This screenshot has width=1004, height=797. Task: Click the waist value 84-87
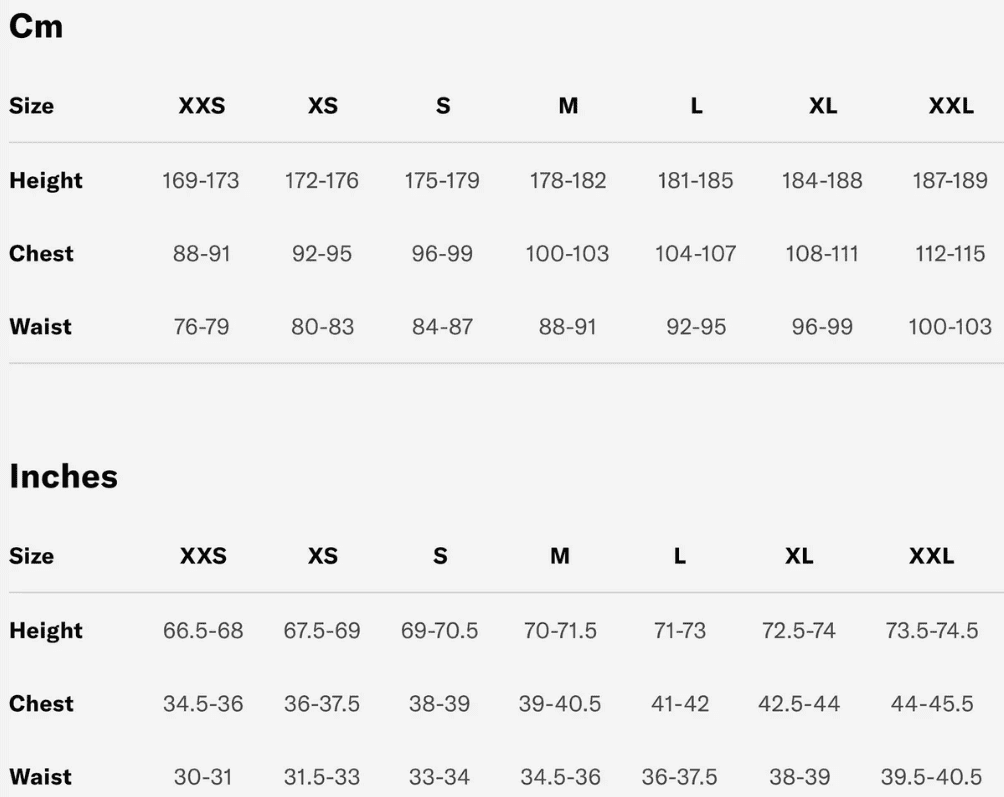[442, 327]
